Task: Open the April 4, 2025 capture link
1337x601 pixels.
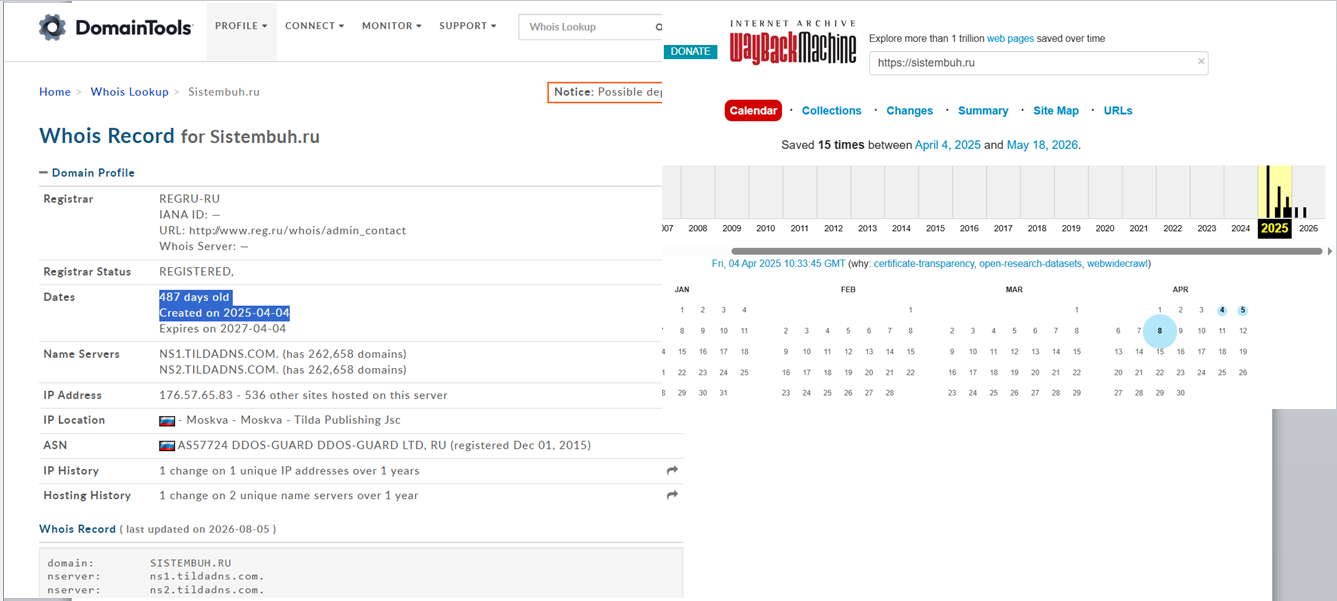Action: pyautogui.click(x=948, y=145)
